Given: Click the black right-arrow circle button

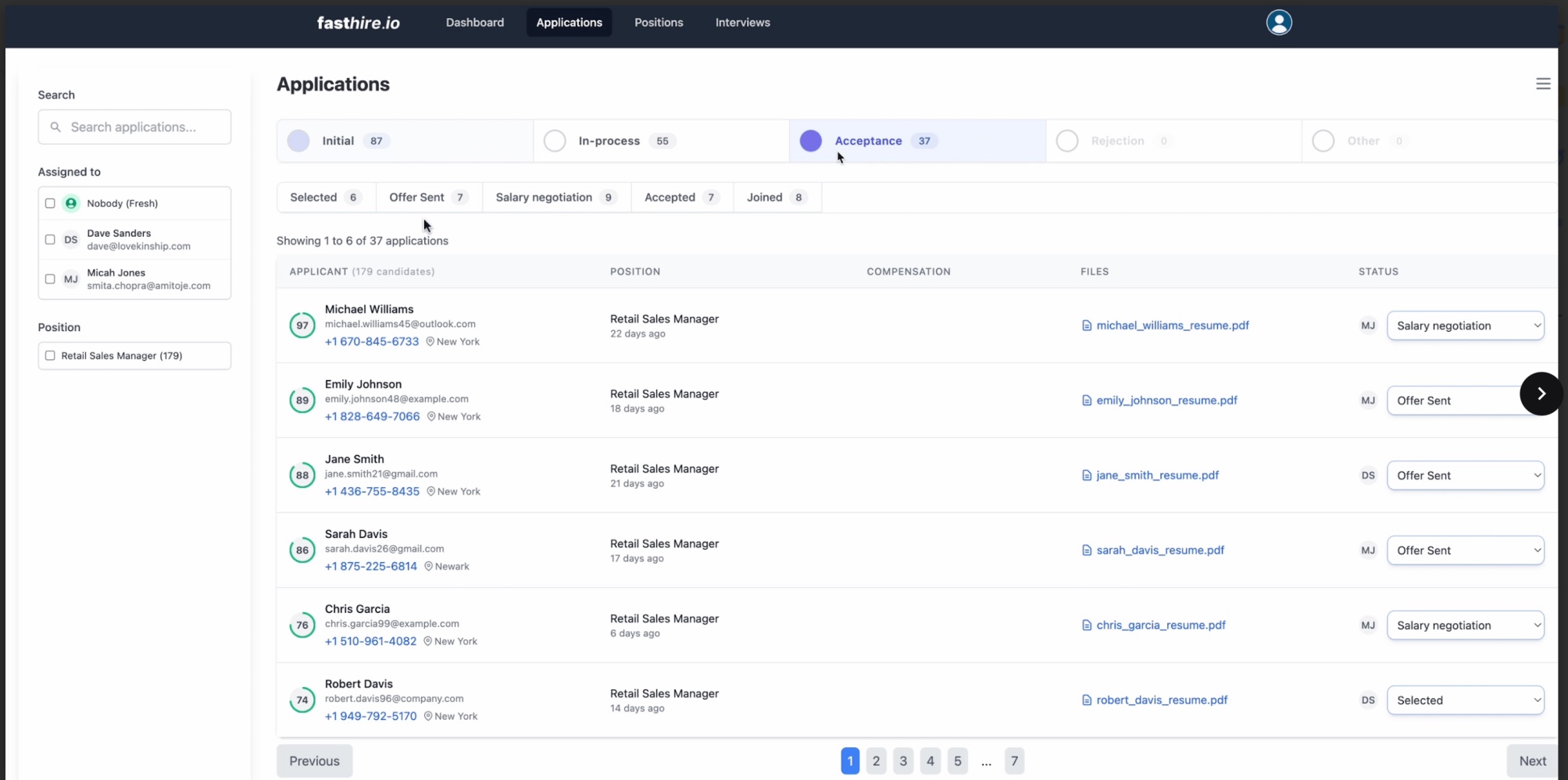Looking at the screenshot, I should [x=1540, y=394].
